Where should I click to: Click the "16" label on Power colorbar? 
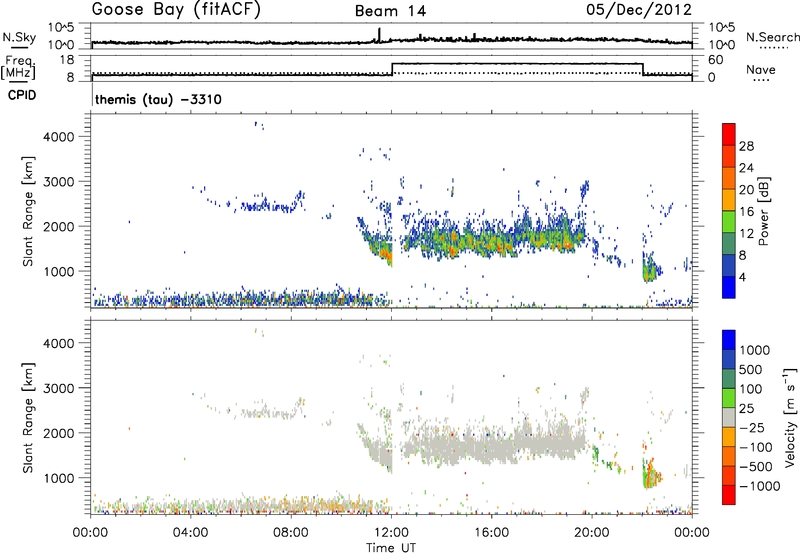point(746,212)
